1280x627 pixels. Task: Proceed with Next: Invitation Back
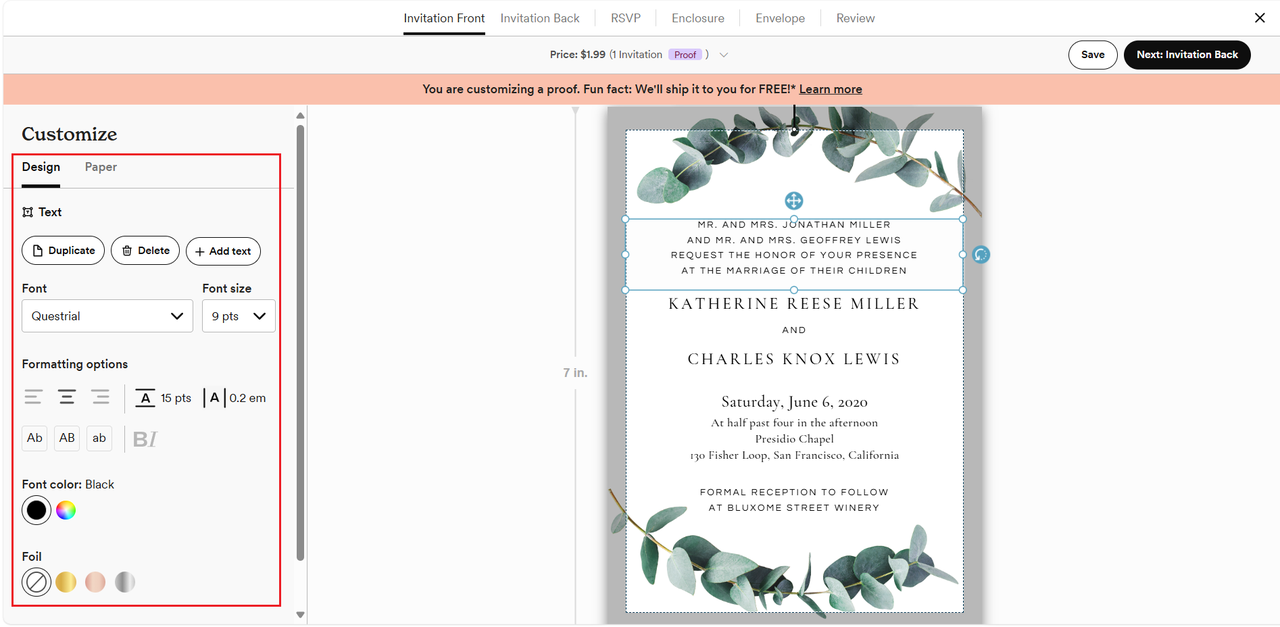click(1187, 55)
